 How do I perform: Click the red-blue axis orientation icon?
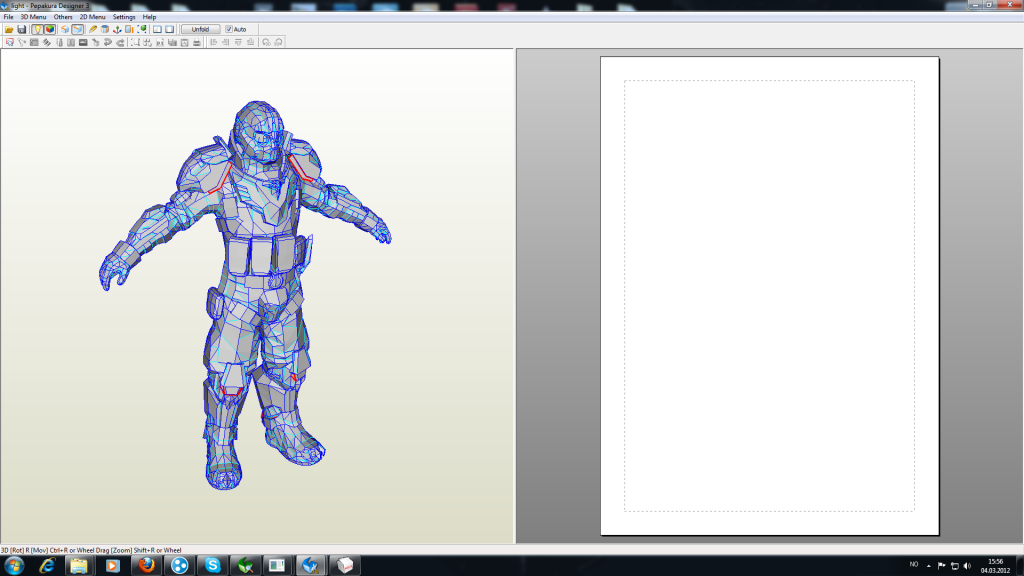click(x=117, y=29)
